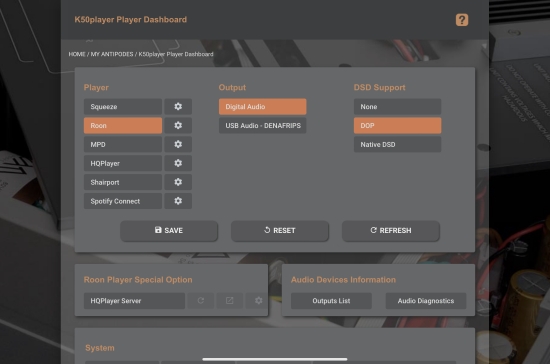Toggle the HQPlayer Server option

point(134,301)
